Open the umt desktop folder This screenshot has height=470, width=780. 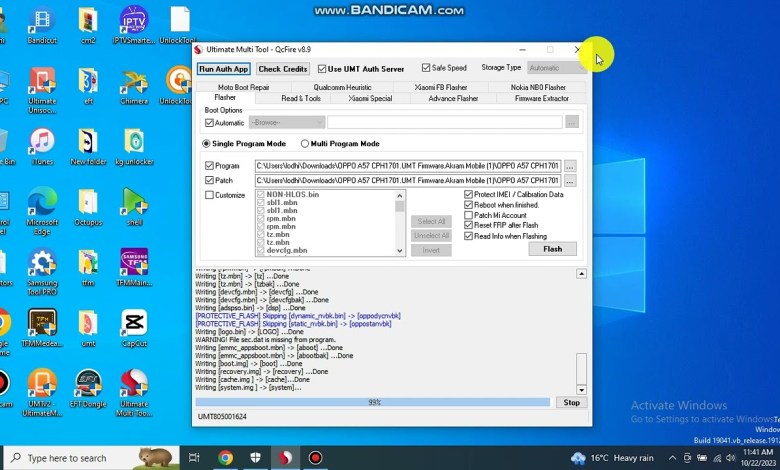tap(88, 328)
